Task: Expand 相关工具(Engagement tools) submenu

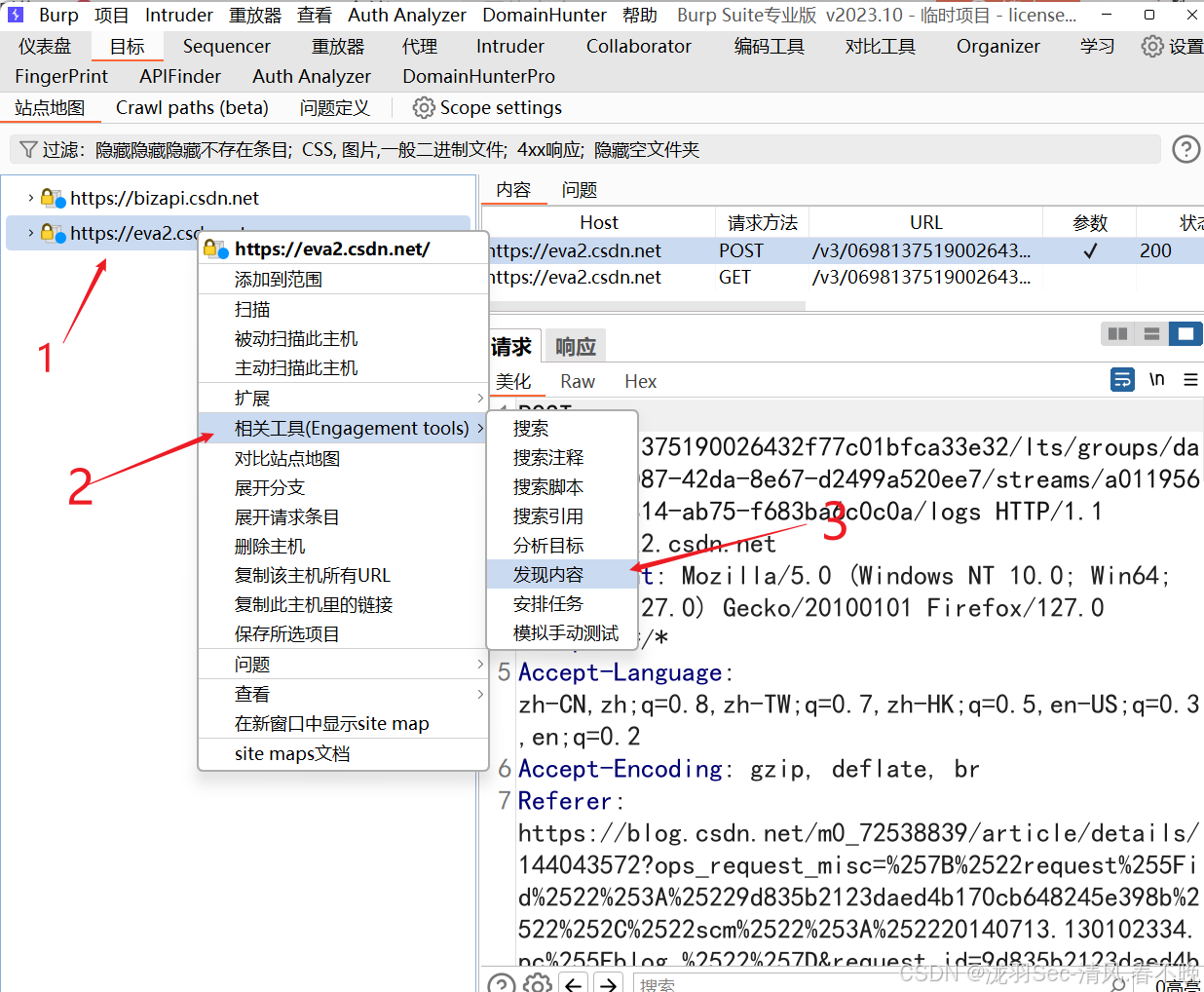Action: (343, 428)
